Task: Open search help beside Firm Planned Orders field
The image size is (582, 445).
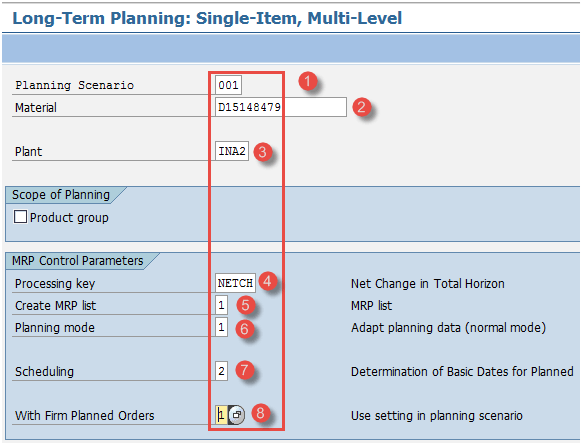Action: (x=236, y=415)
